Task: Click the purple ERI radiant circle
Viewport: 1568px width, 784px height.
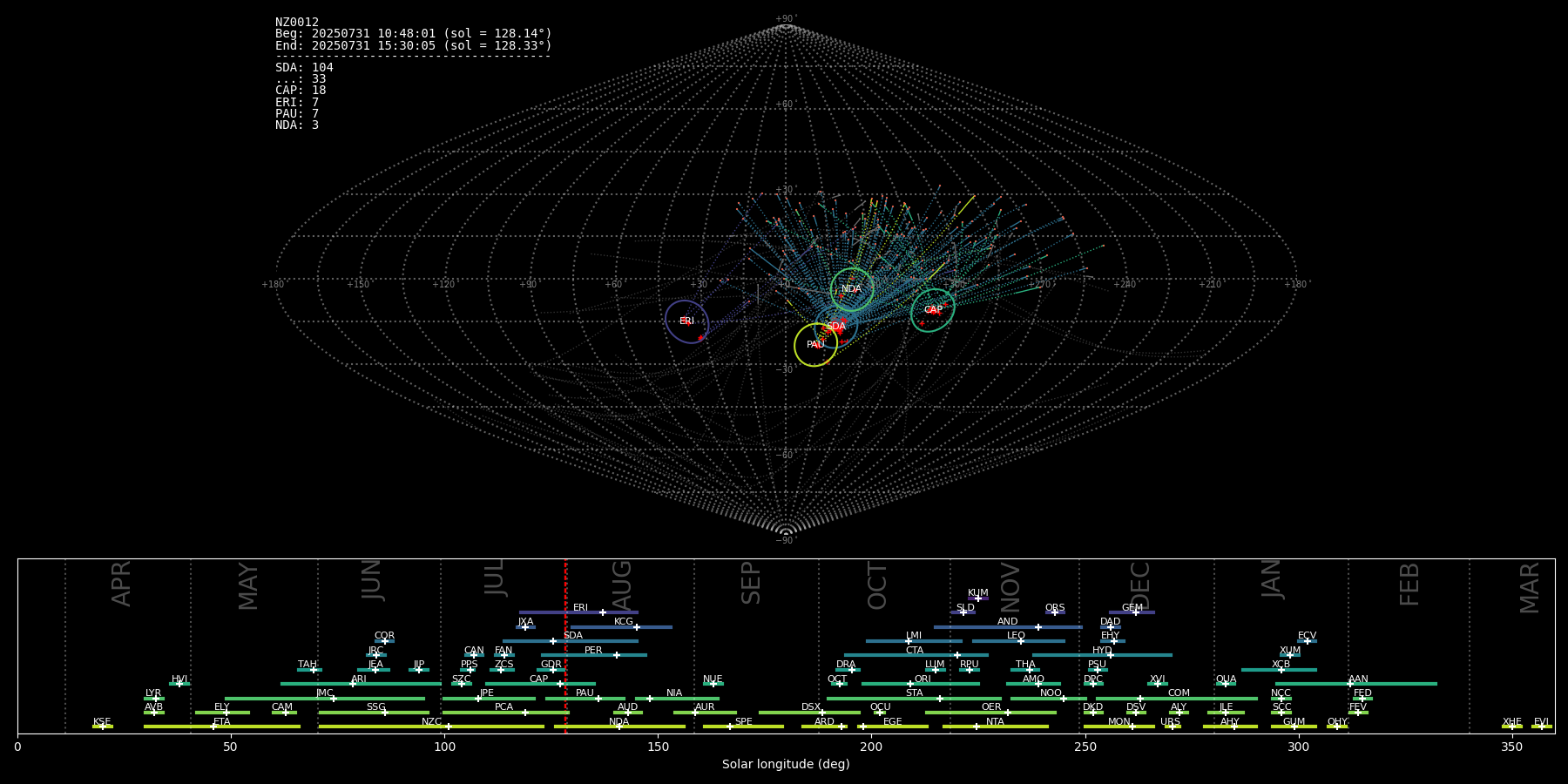Action: pos(687,321)
